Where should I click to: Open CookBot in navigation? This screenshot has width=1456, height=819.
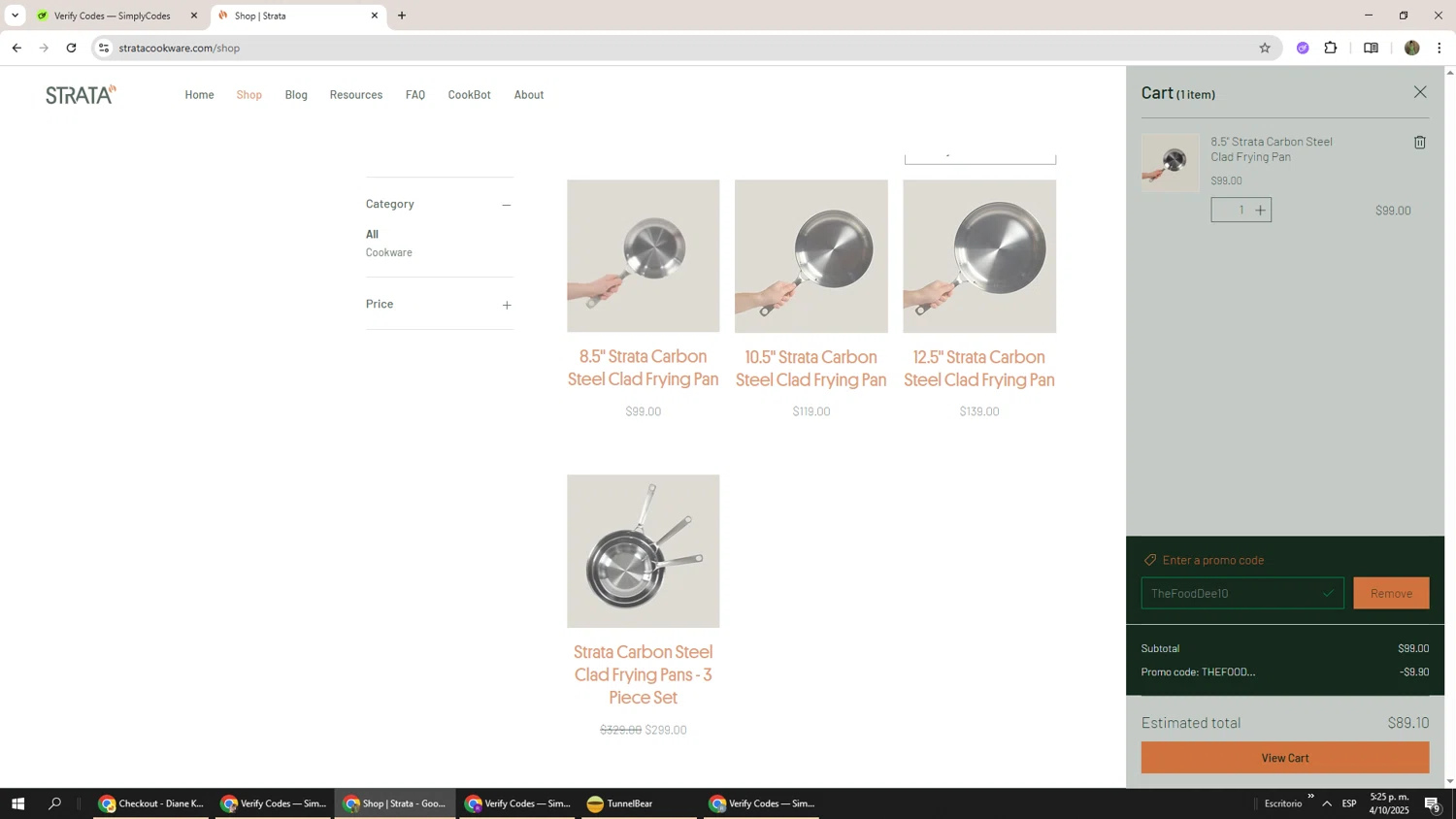tap(469, 95)
